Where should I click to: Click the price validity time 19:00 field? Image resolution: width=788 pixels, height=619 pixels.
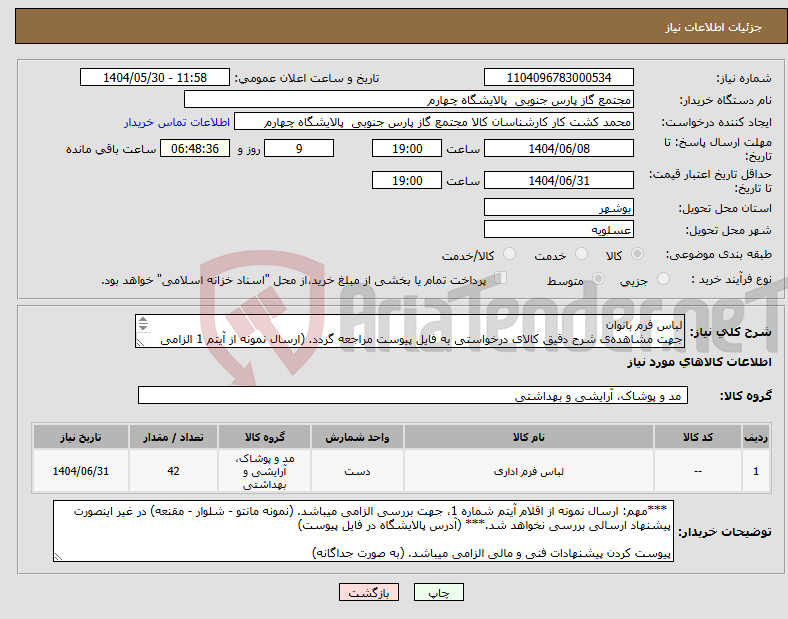pyautogui.click(x=407, y=180)
